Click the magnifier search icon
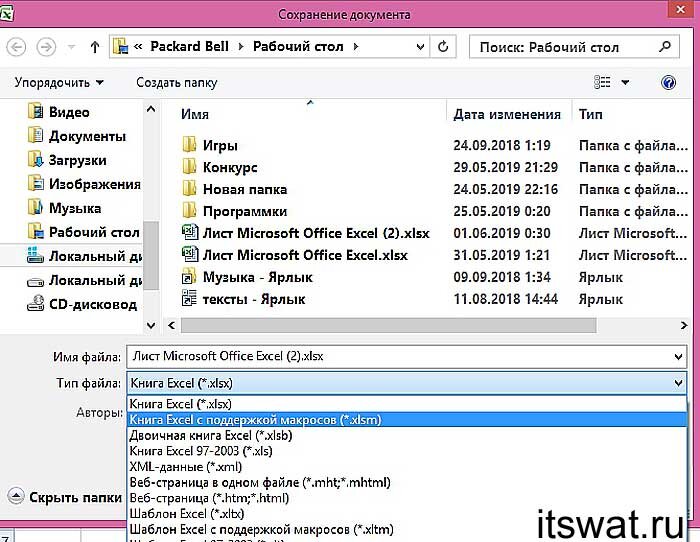700x542 pixels. [x=665, y=46]
